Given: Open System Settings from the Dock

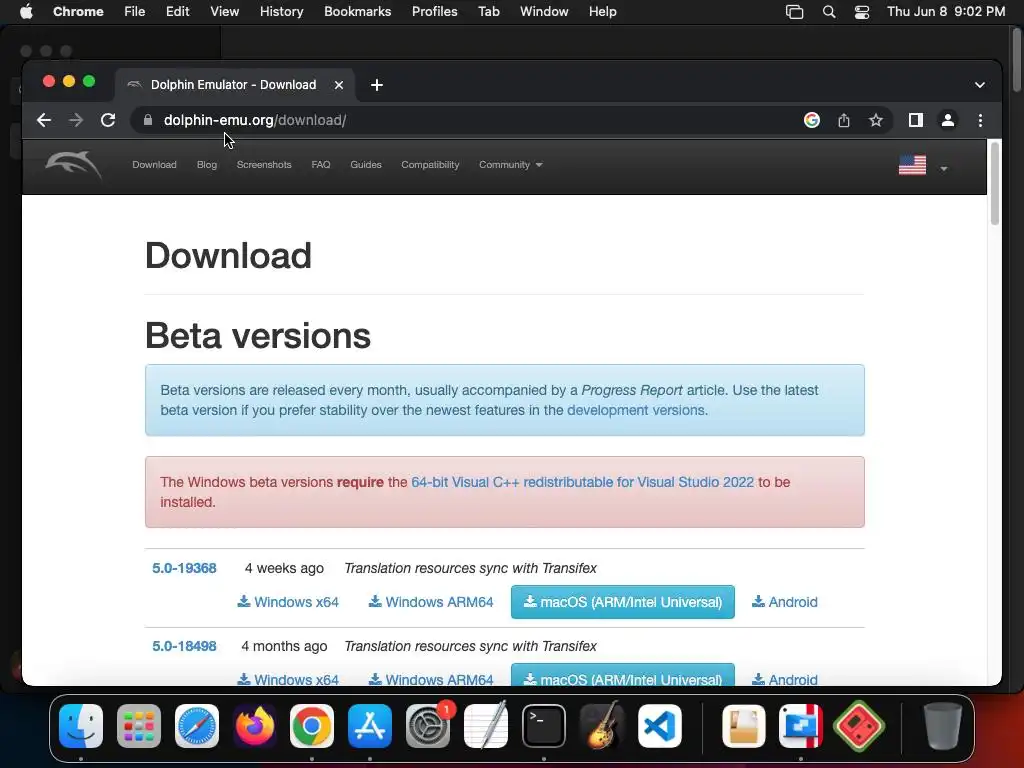Looking at the screenshot, I should click(x=428, y=726).
